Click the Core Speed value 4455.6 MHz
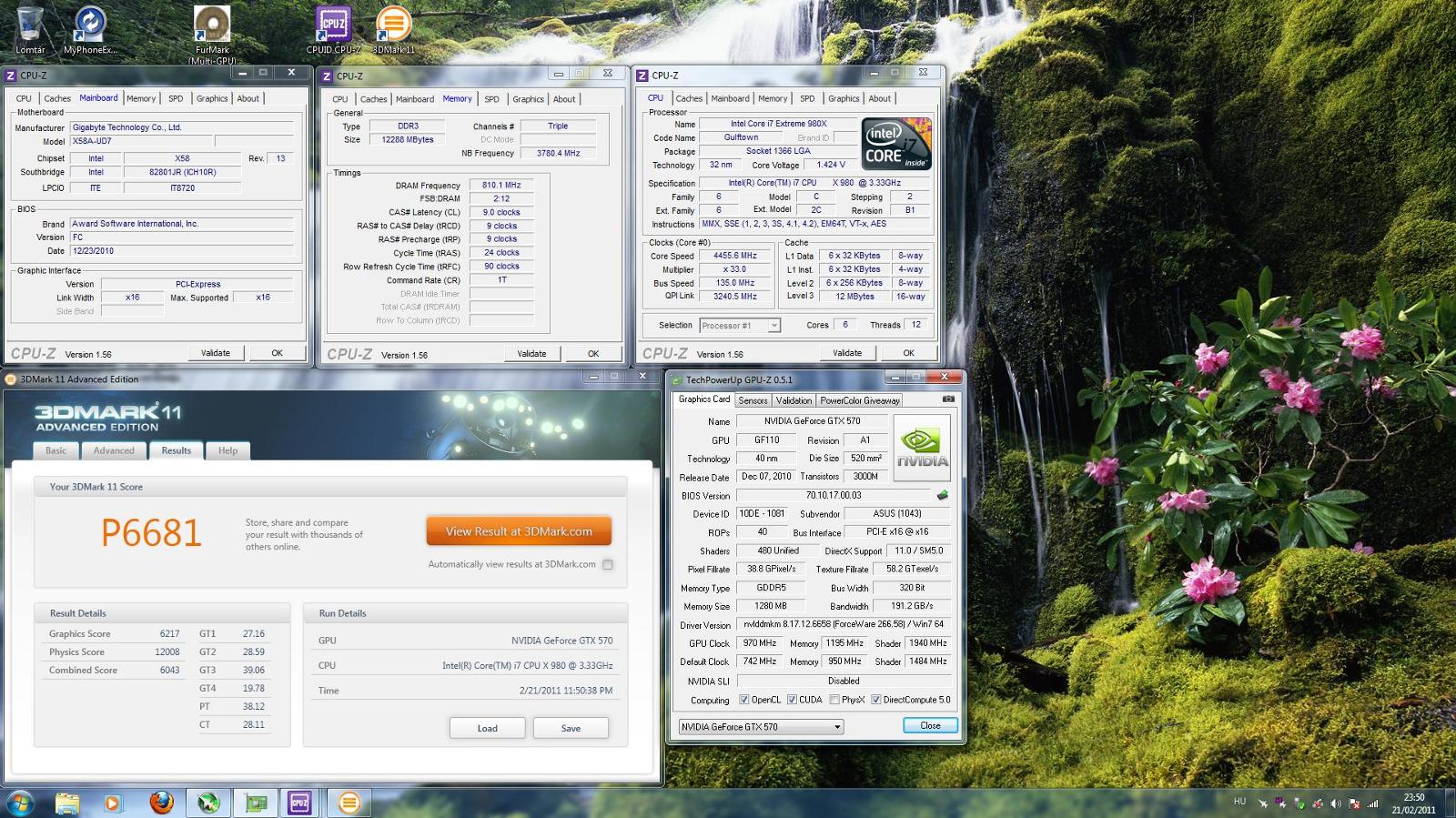The height and width of the screenshot is (818, 1456). point(734,256)
